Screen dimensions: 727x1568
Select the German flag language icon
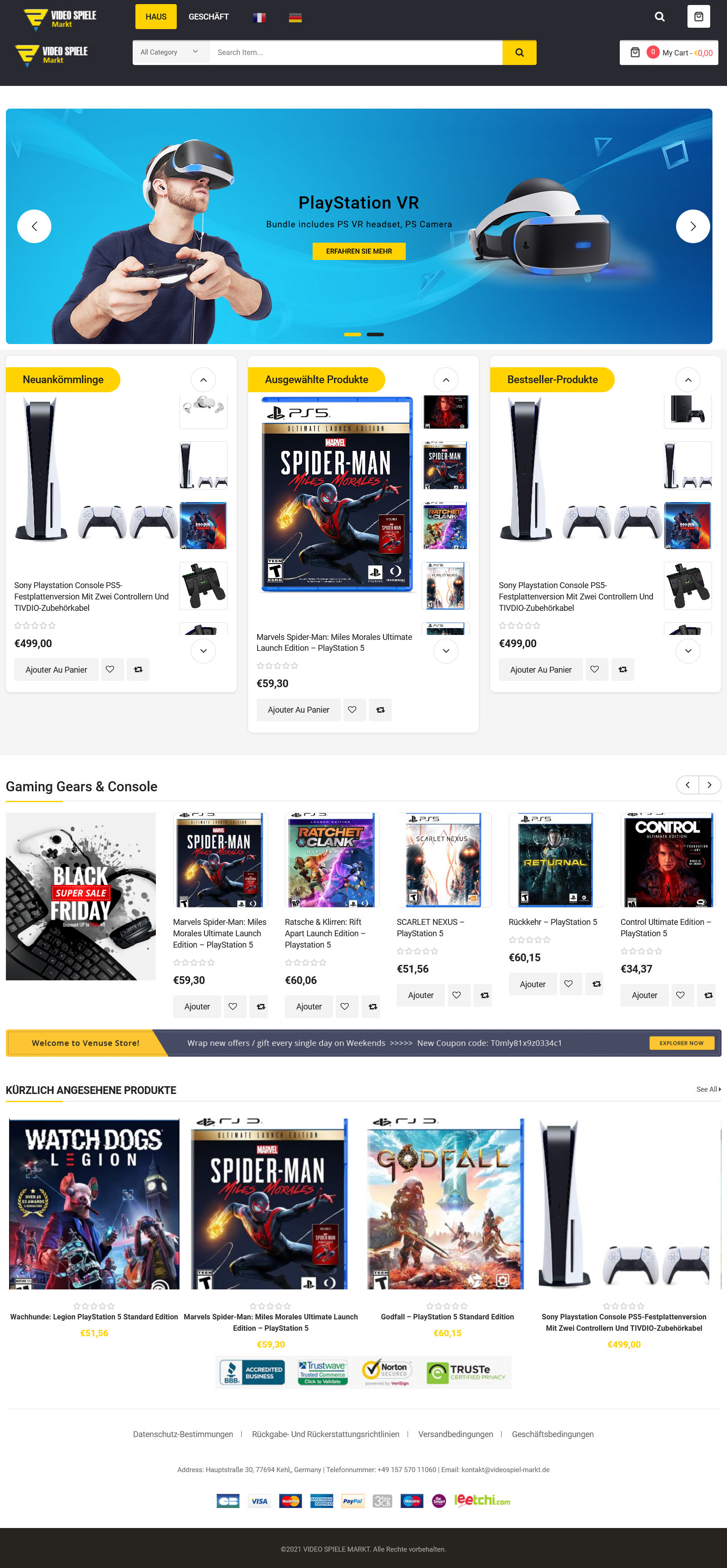(x=295, y=18)
